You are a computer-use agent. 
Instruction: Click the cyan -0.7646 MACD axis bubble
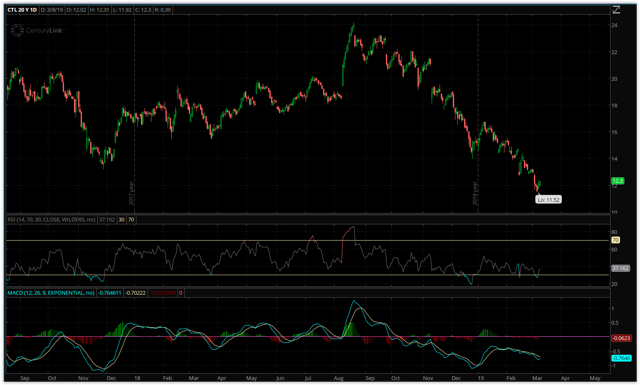pyautogui.click(x=621, y=358)
